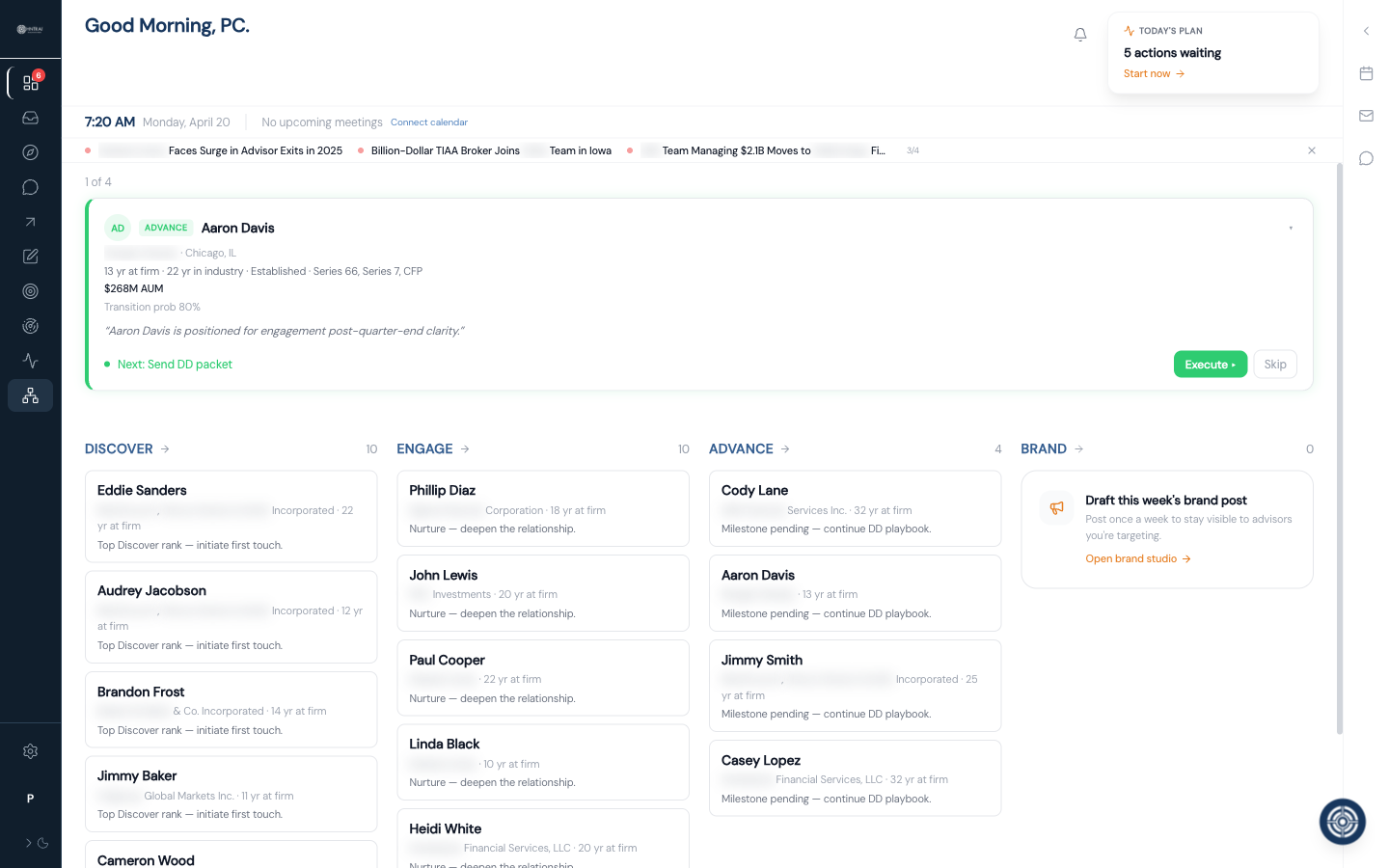Image resolution: width=1389 pixels, height=868 pixels.
Task: Open the radar tracking icon
Action: tap(30, 325)
